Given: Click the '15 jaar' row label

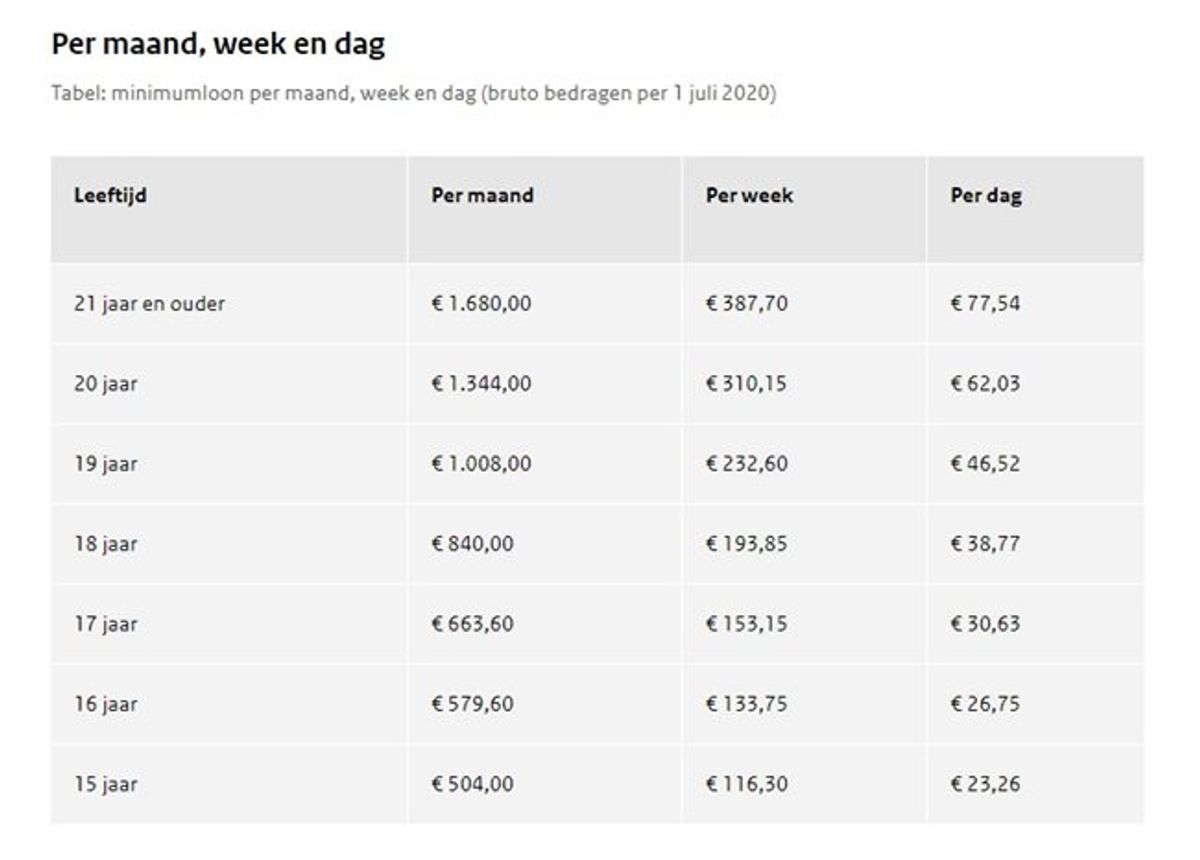Looking at the screenshot, I should pyautogui.click(x=105, y=784).
